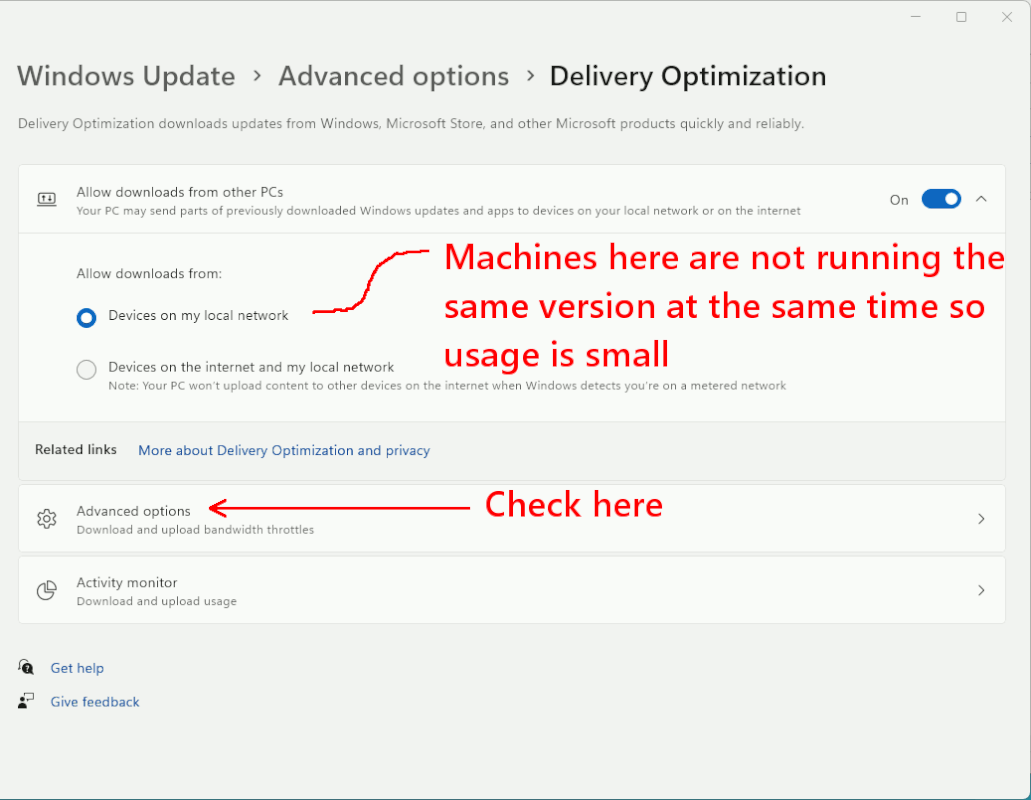Screen dimensions: 1031x800
Task: Open Advanced options via its chevron
Action: [x=981, y=519]
